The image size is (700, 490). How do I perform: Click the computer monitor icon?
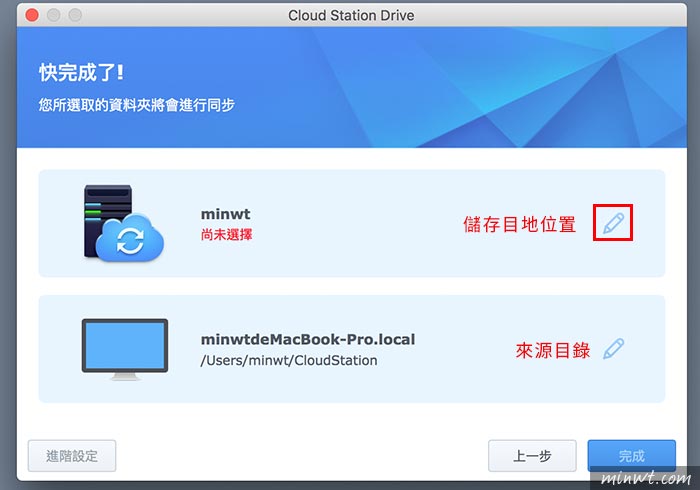(x=125, y=349)
